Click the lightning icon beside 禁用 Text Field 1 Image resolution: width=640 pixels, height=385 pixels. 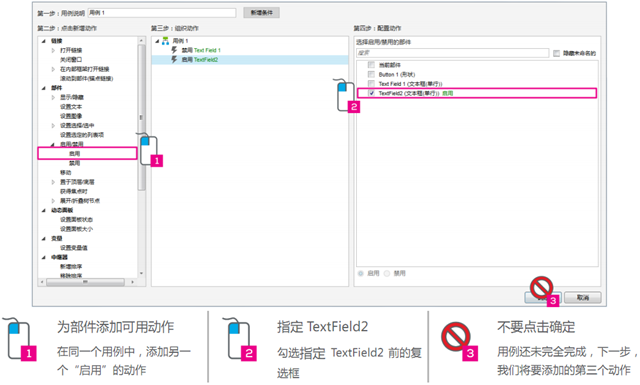pos(174,50)
